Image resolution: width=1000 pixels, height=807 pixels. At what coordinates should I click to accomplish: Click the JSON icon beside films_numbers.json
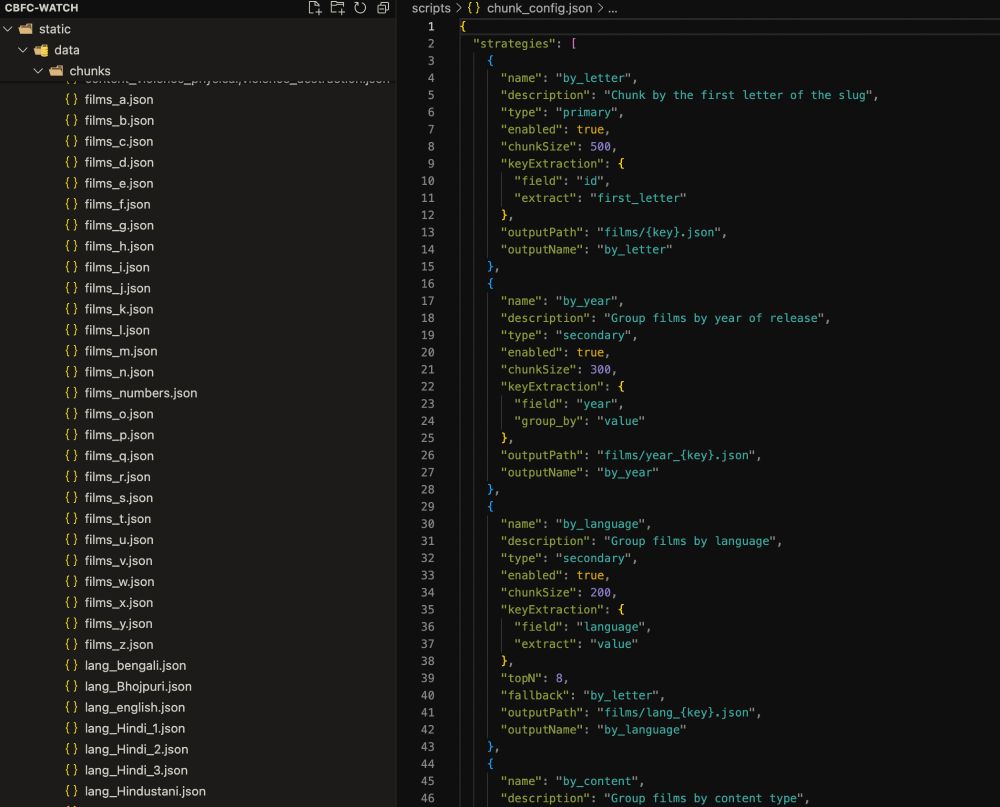pyautogui.click(x=71, y=393)
